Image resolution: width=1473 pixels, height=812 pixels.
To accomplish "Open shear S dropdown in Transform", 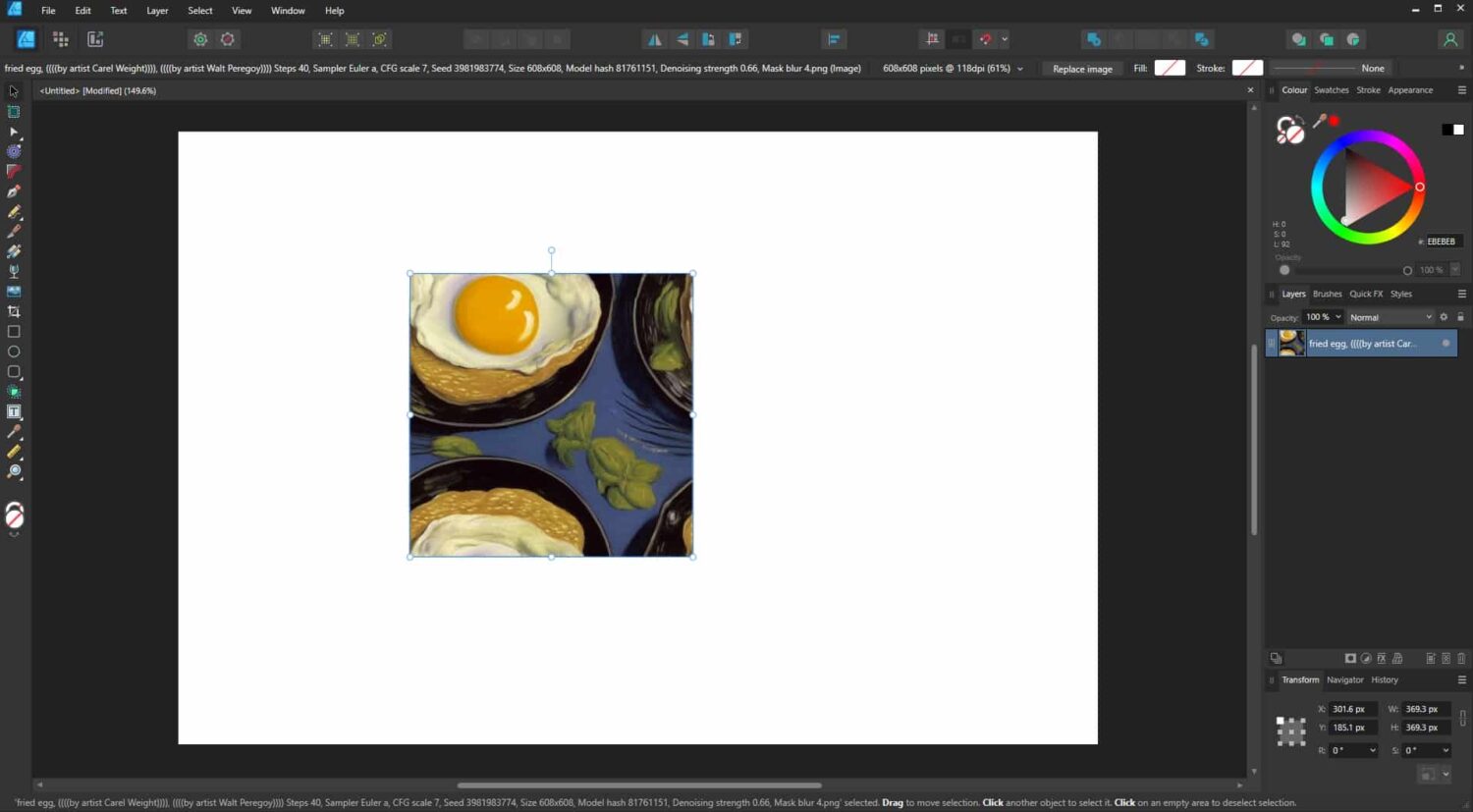I will 1445,750.
